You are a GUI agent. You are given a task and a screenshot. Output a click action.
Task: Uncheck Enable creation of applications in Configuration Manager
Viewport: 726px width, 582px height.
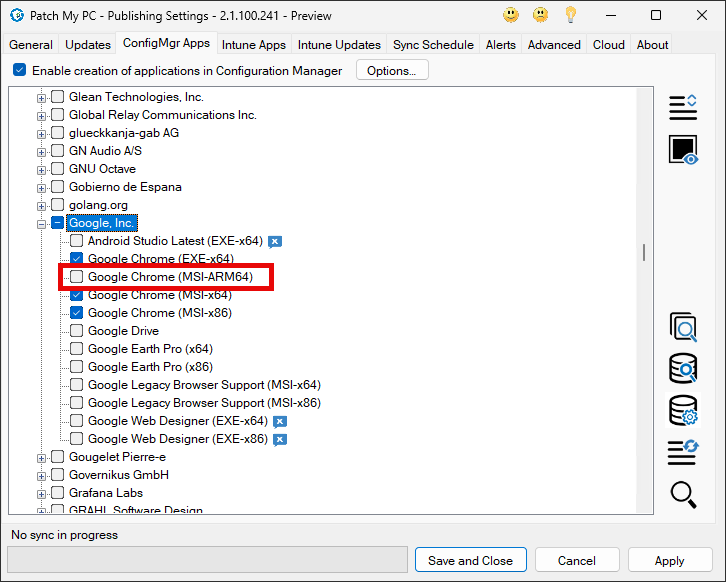coord(19,71)
